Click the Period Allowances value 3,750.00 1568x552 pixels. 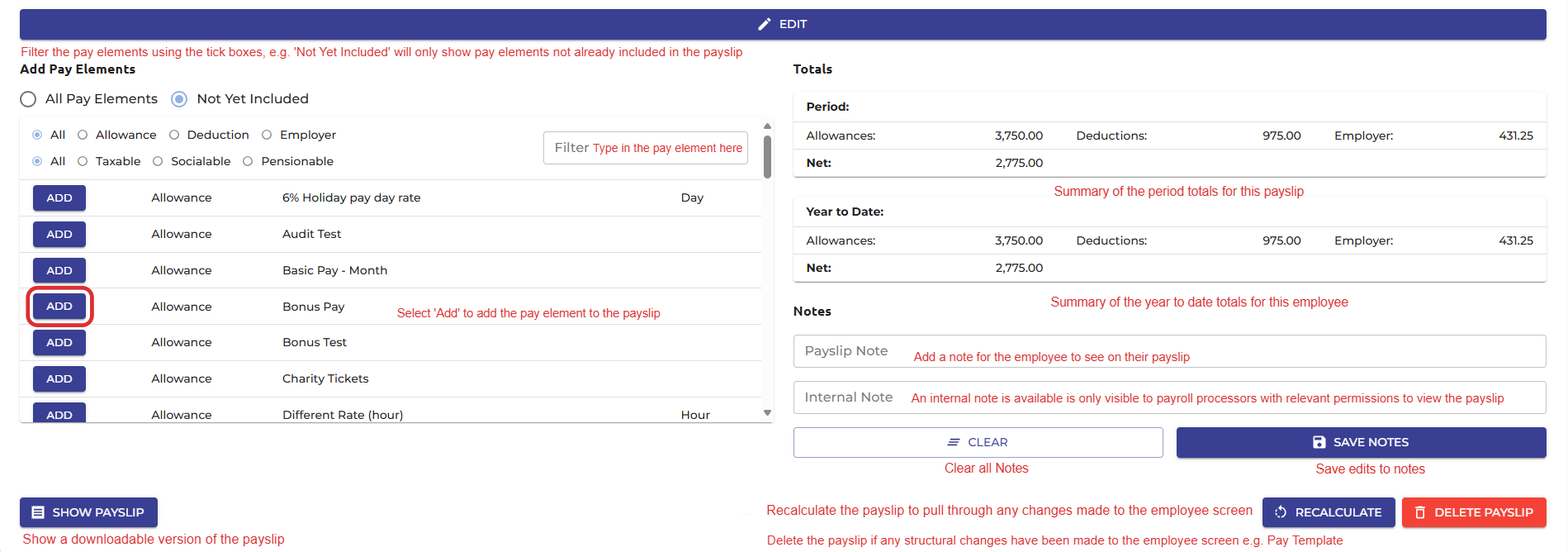1019,136
